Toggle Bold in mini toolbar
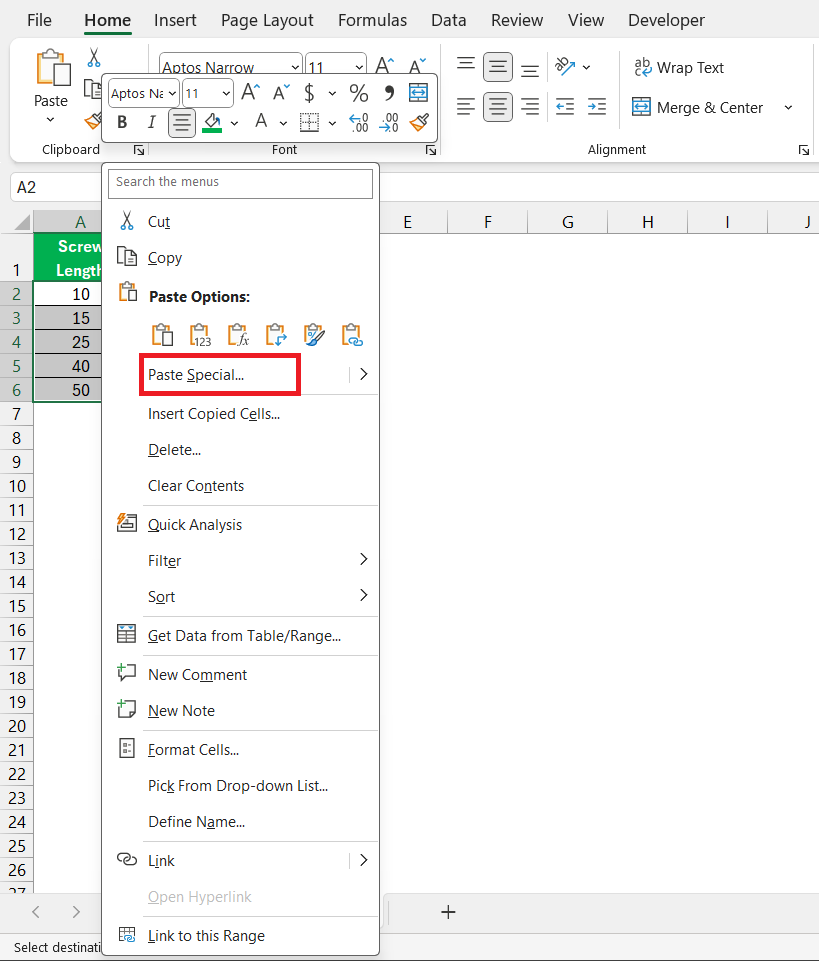Viewport: 819px width, 961px height. (x=122, y=123)
